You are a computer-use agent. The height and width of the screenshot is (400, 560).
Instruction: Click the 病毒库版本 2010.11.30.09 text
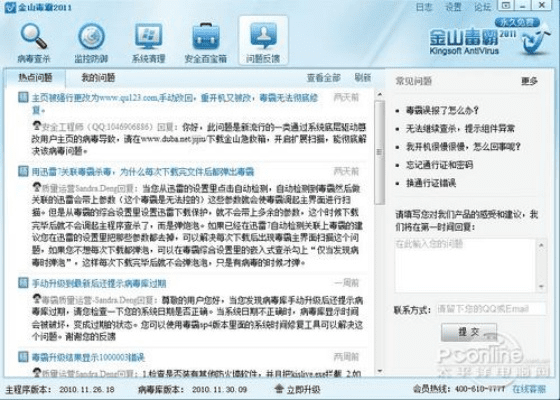tap(192, 389)
